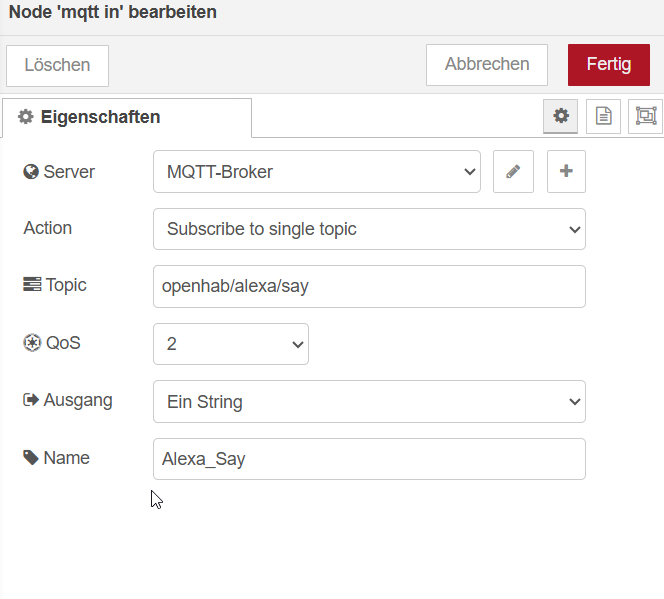Click into the Name field with Alexa_Say
The image size is (664, 599).
pos(369,459)
